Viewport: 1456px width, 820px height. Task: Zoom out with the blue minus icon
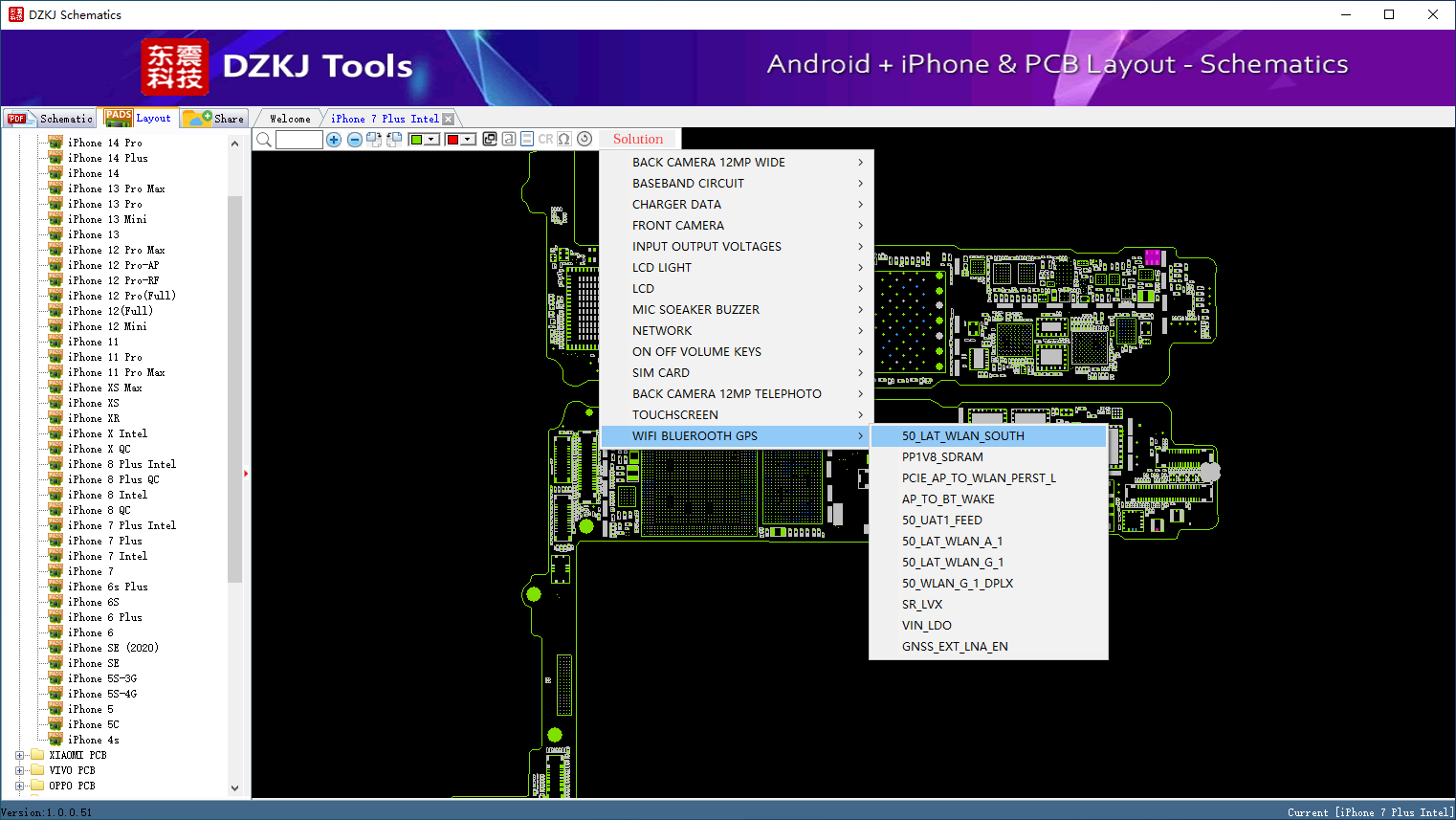(x=355, y=140)
